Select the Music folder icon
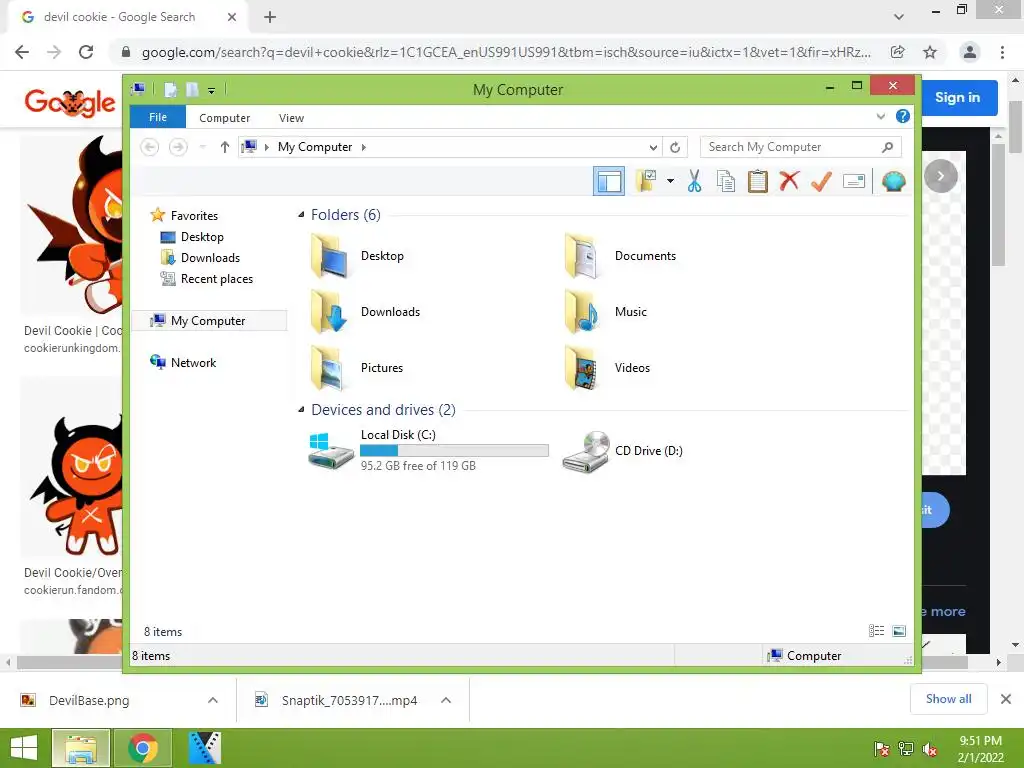1024x768 pixels. tap(581, 312)
